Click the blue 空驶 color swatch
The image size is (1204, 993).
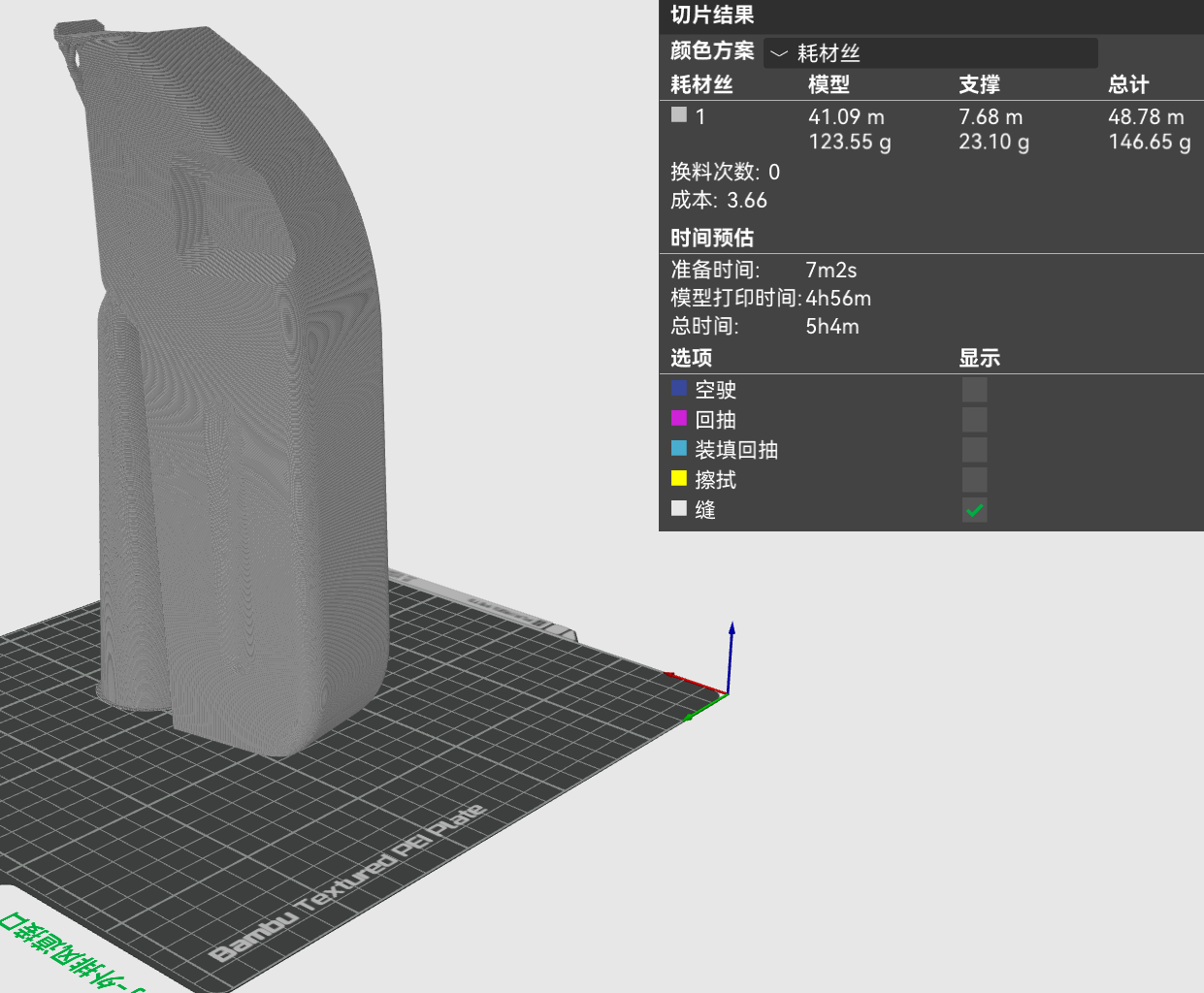pyautogui.click(x=679, y=388)
